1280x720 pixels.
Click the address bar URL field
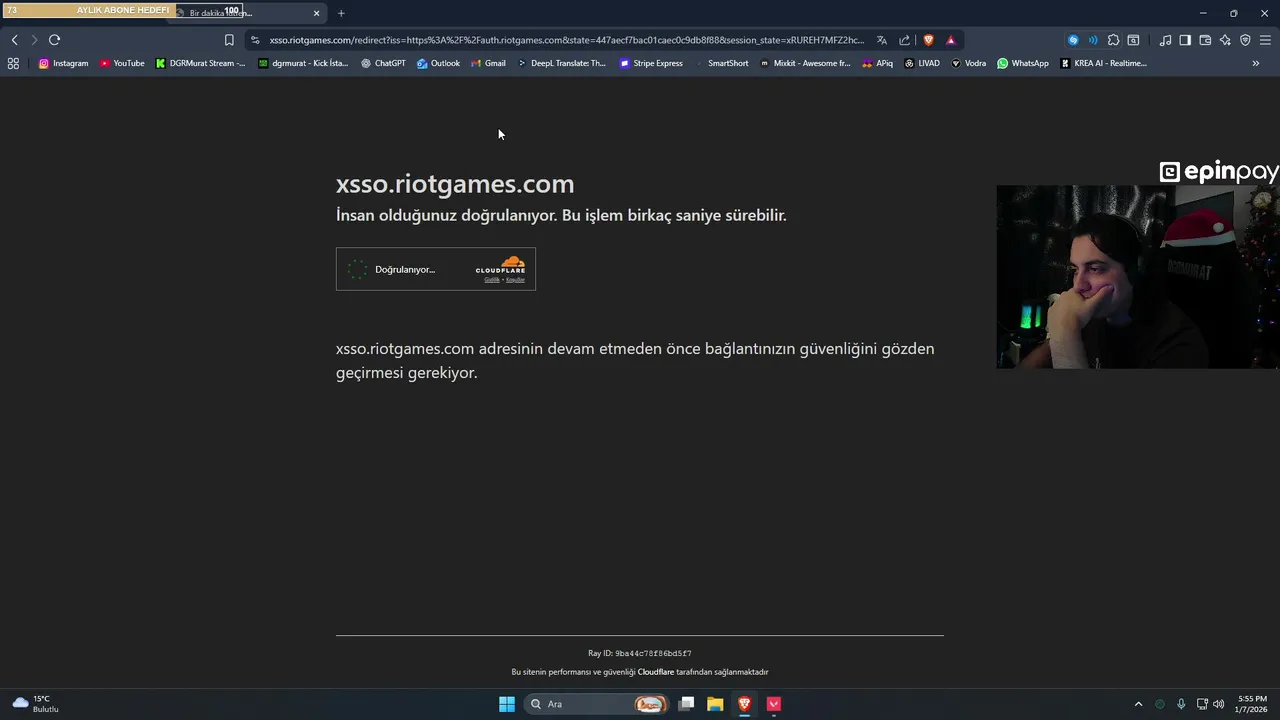coord(566,40)
